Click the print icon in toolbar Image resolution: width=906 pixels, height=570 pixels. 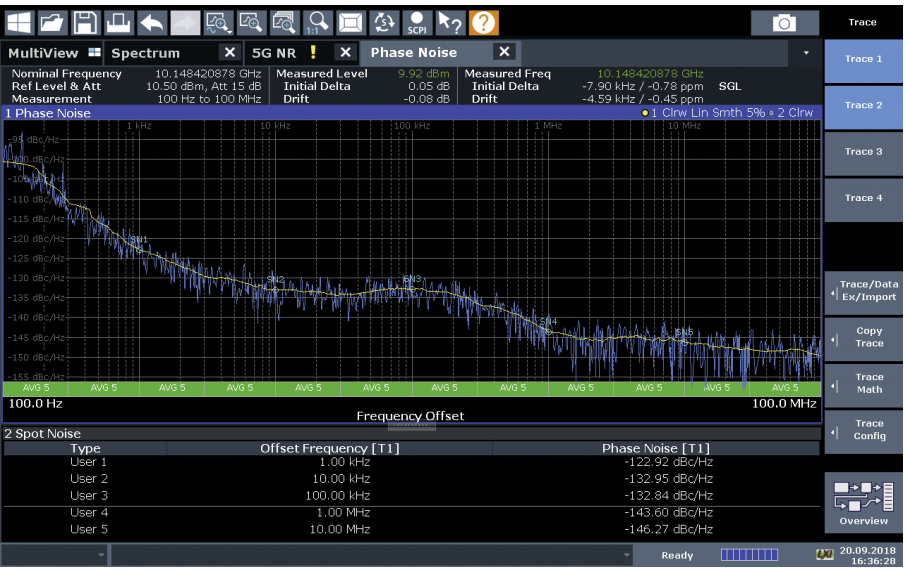click(118, 21)
